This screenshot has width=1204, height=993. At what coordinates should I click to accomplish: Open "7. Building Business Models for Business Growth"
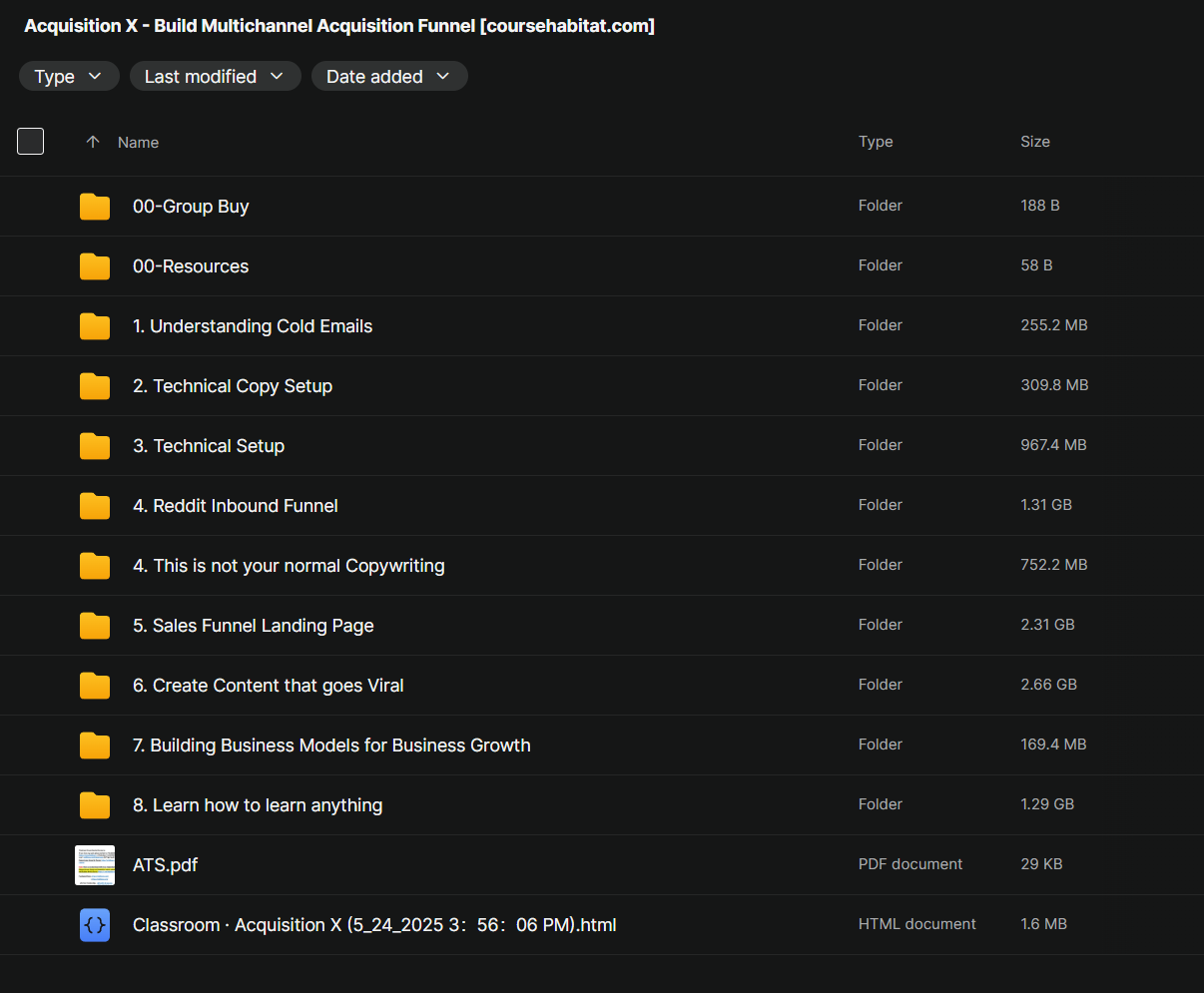pos(330,745)
